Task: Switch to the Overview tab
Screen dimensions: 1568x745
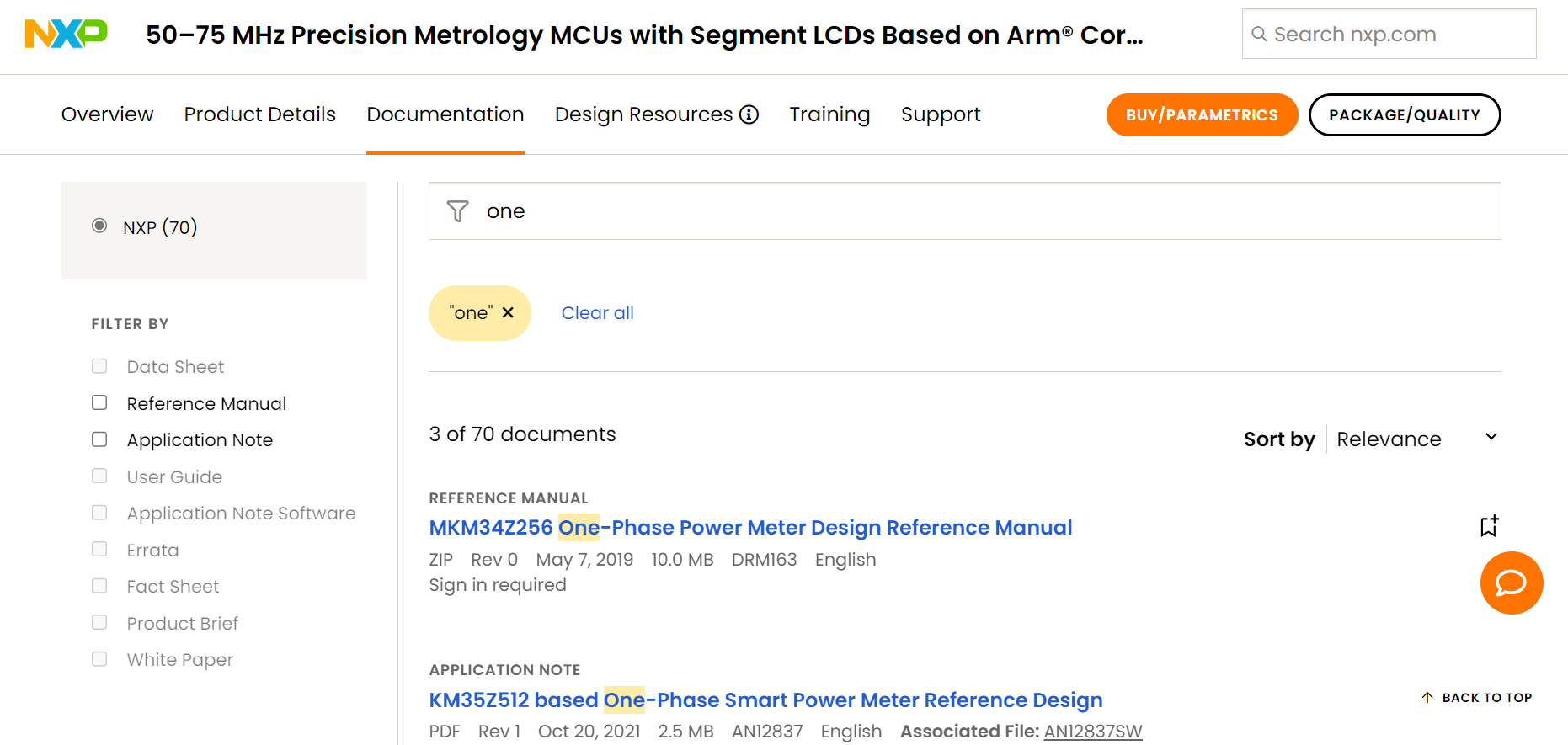Action: [107, 114]
